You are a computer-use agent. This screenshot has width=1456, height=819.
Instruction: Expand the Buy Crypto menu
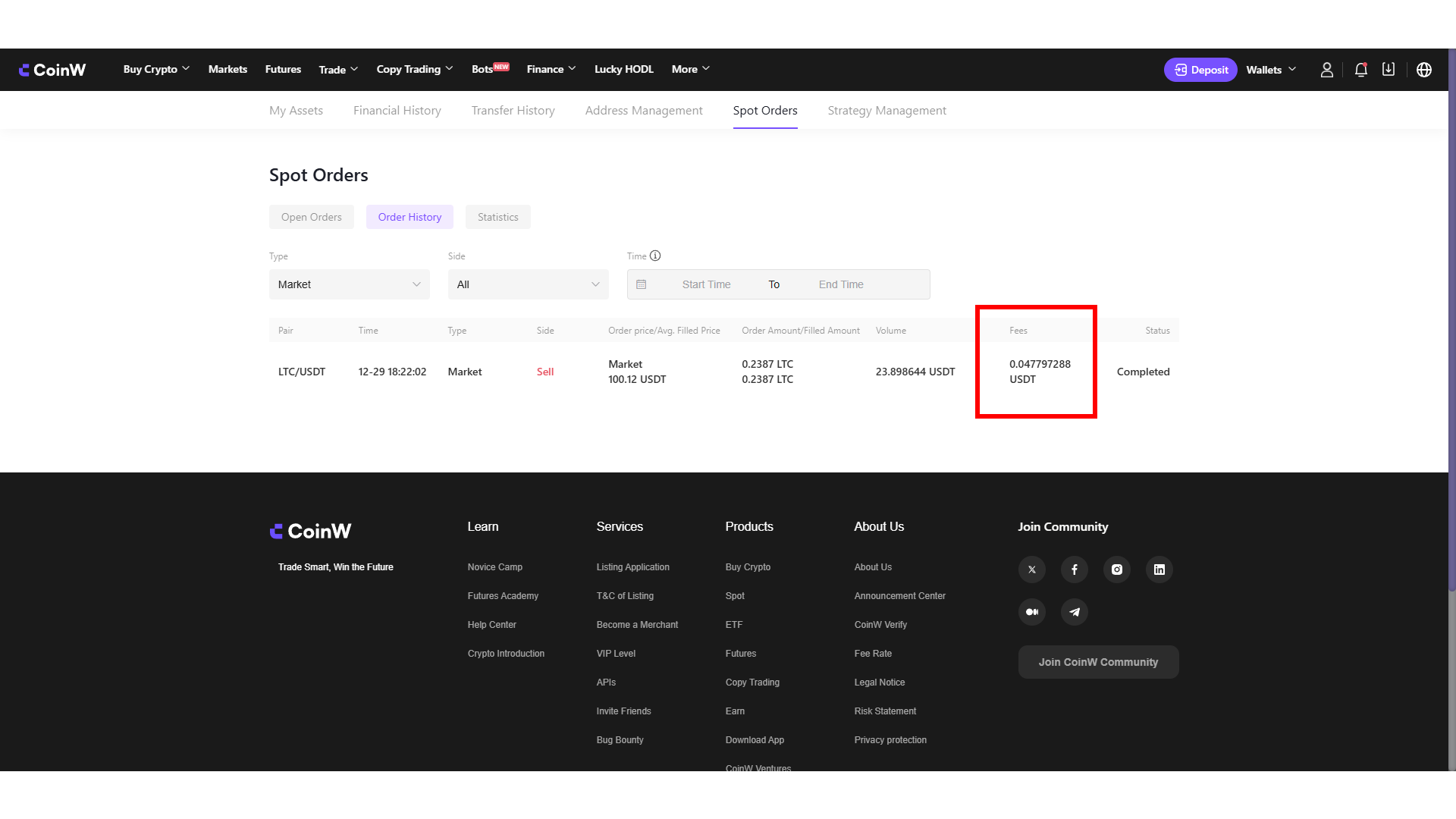[156, 69]
